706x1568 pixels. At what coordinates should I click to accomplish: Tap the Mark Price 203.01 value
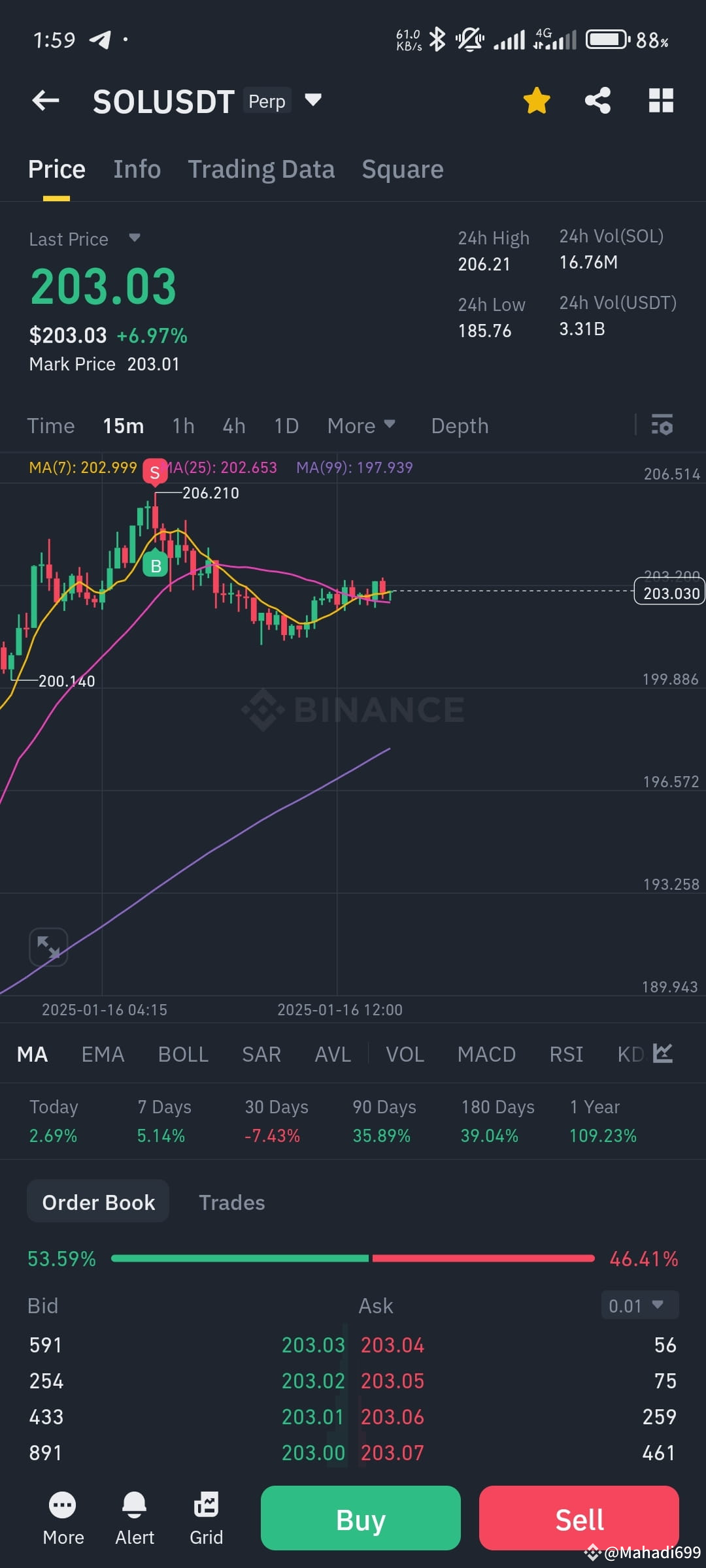[153, 364]
